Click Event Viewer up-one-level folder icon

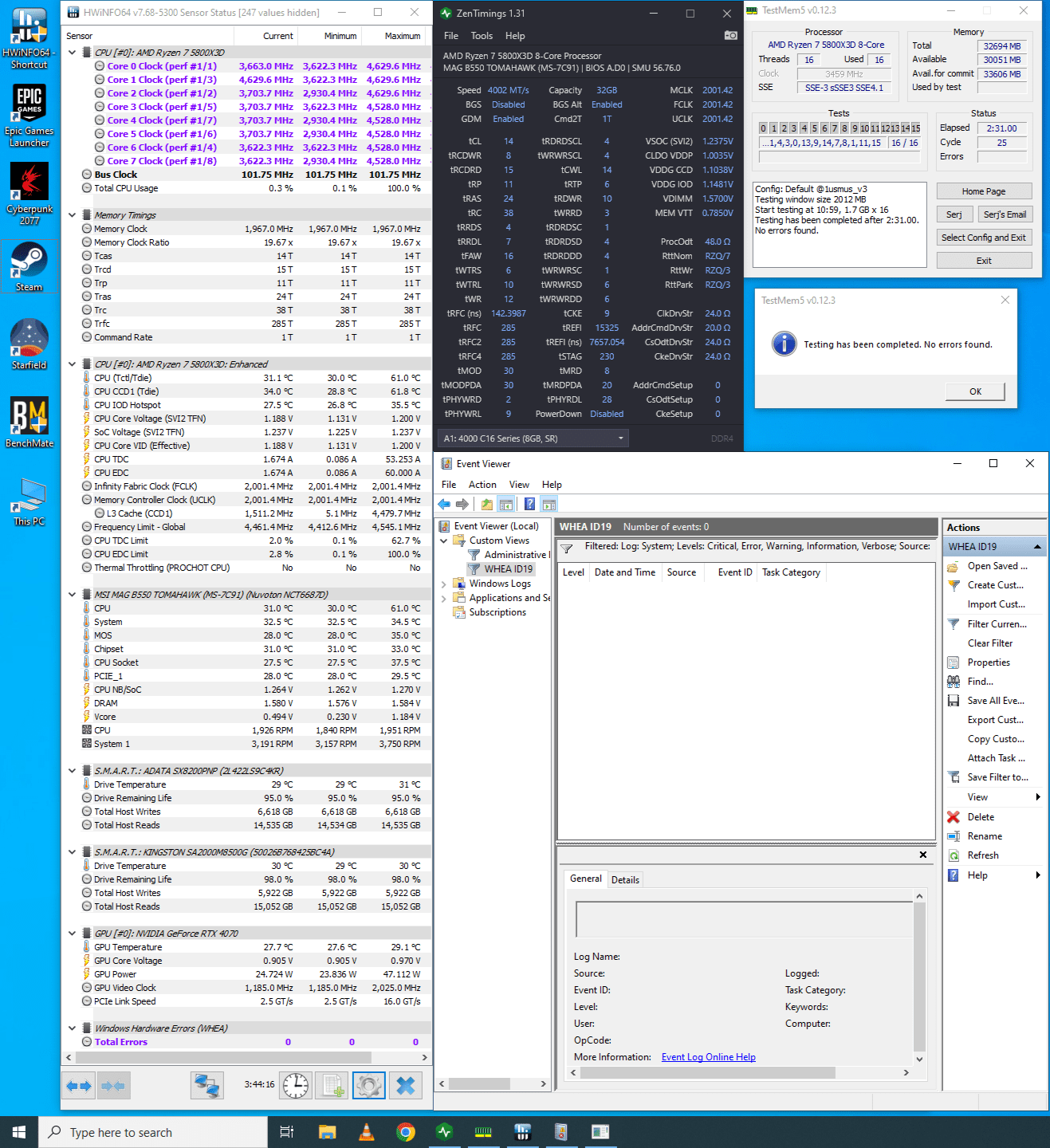486,504
